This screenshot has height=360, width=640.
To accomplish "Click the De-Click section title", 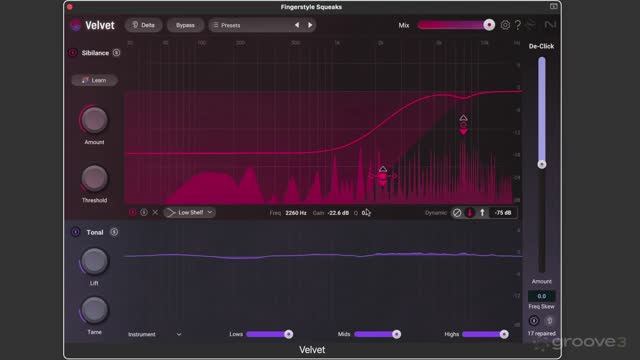I will click(541, 46).
